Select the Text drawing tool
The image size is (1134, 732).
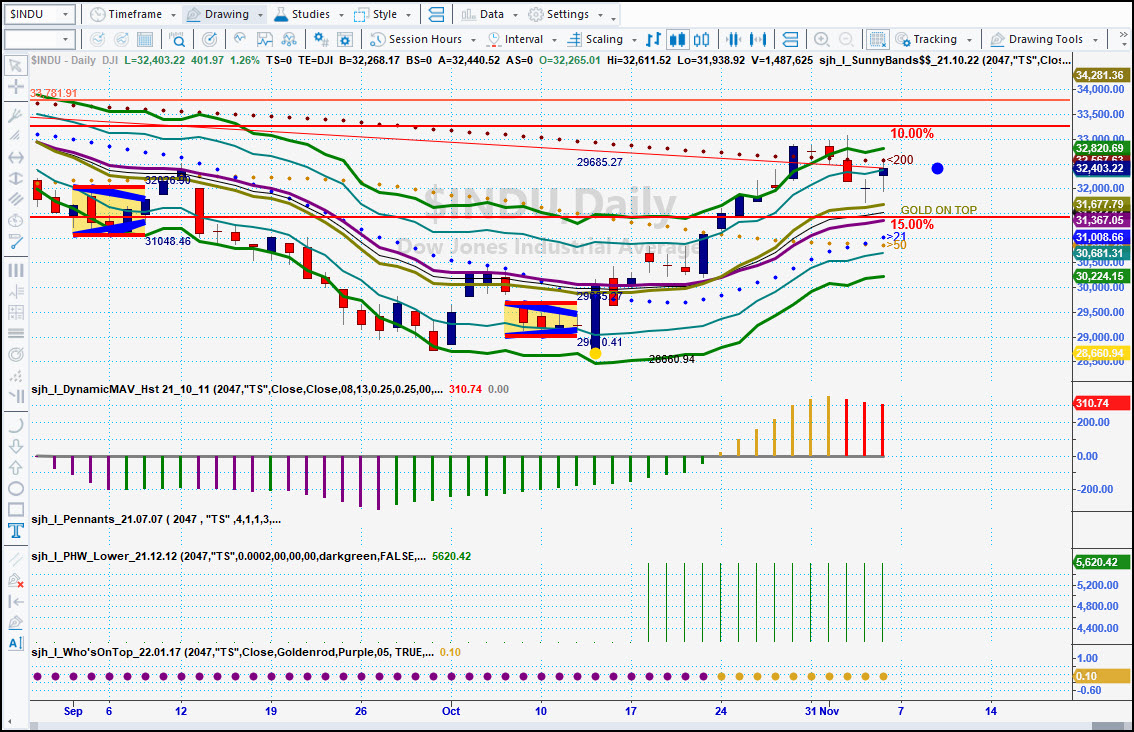[x=15, y=531]
